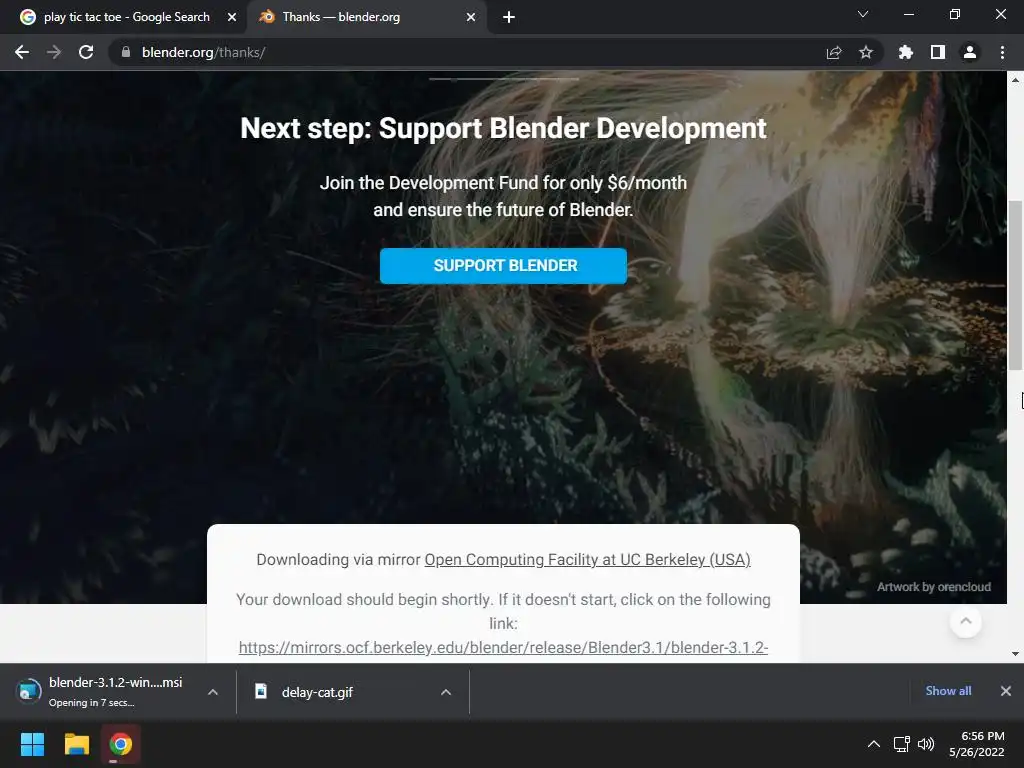Click the Opening in 7 secs status text
Image resolution: width=1024 pixels, height=768 pixels.
[x=91, y=703]
